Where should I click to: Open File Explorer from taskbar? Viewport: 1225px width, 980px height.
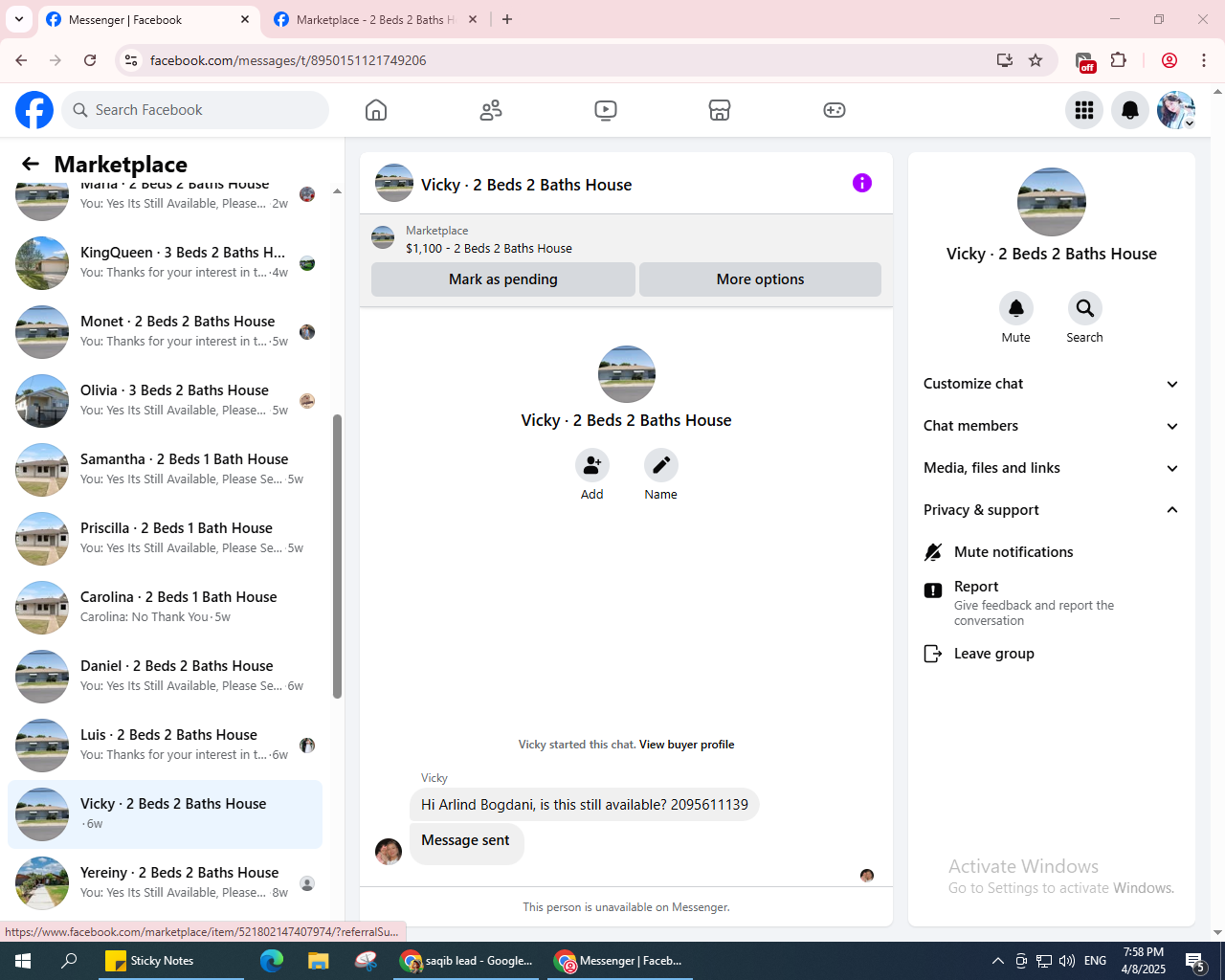[319, 961]
